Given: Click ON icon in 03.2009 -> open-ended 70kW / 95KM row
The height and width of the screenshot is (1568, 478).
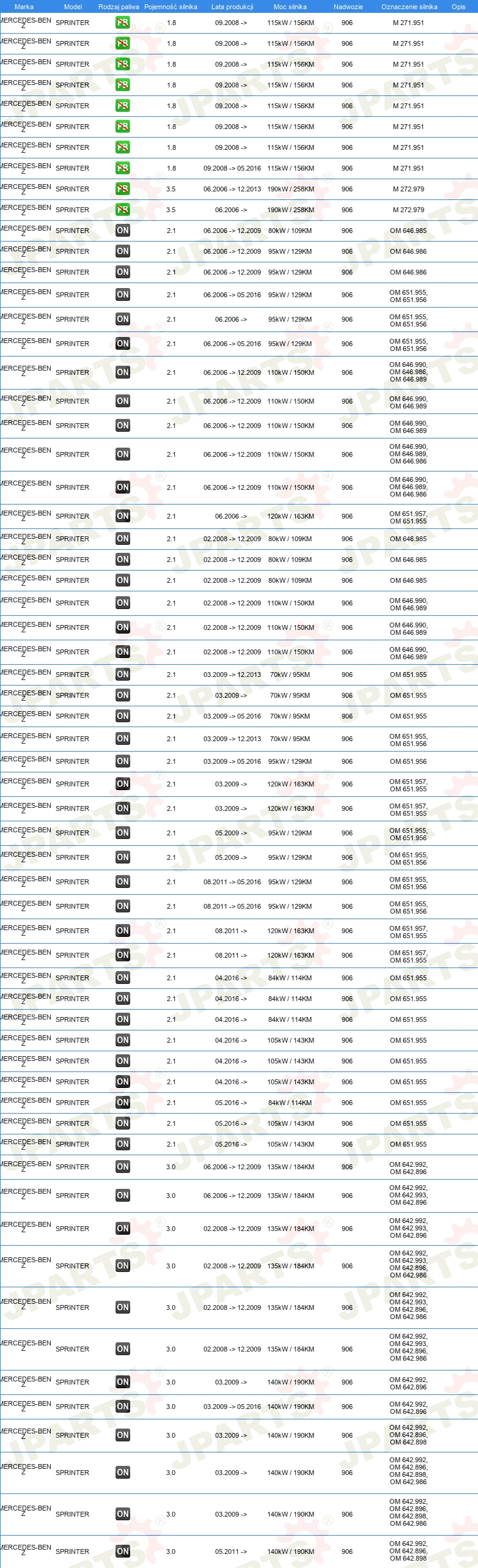Looking at the screenshot, I should [x=122, y=695].
